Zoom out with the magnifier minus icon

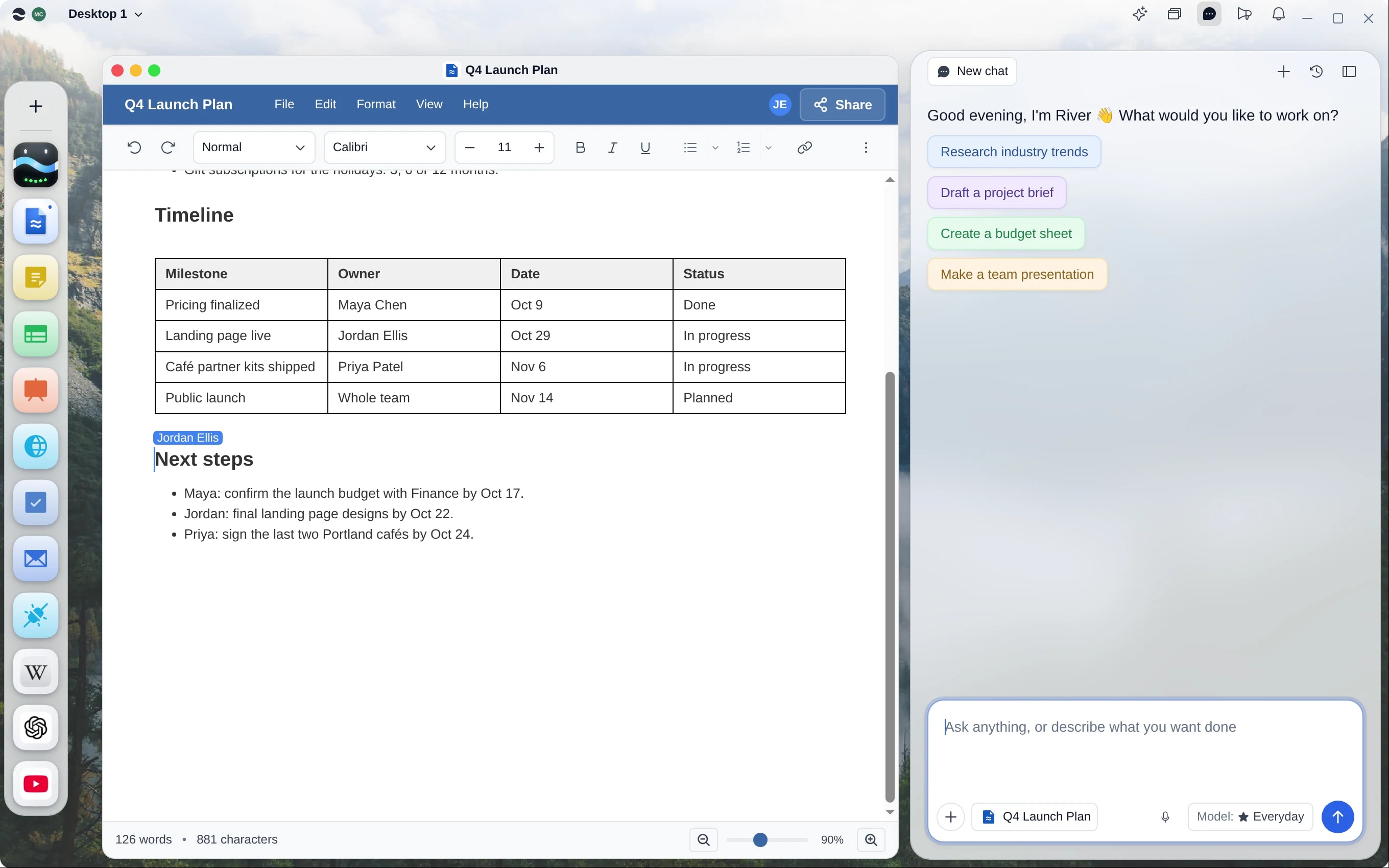(x=703, y=840)
